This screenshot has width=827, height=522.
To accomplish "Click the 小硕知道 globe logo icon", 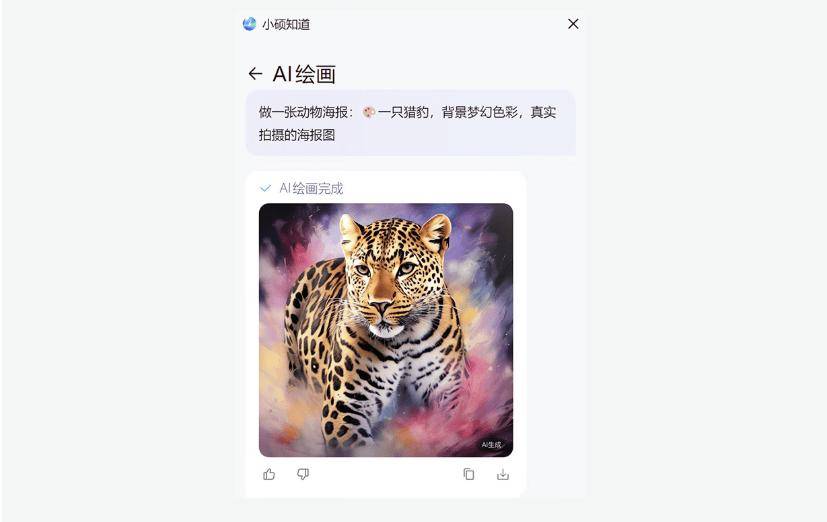I will 249,24.
